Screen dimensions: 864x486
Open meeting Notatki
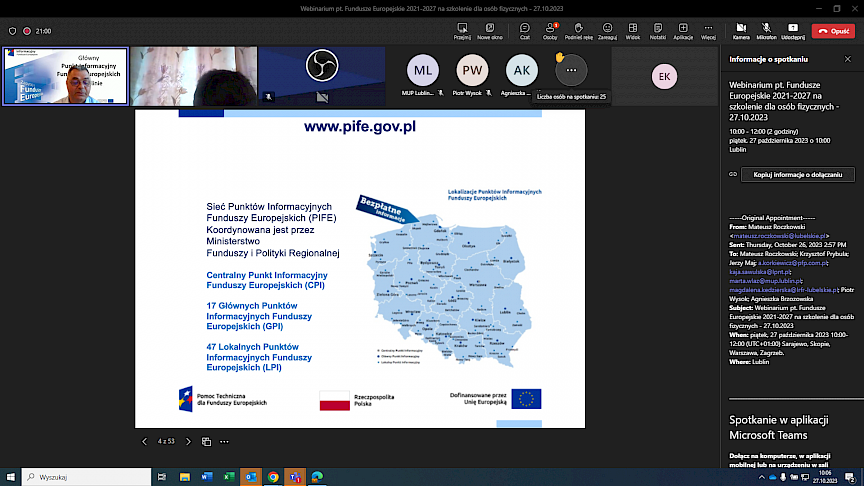657,31
